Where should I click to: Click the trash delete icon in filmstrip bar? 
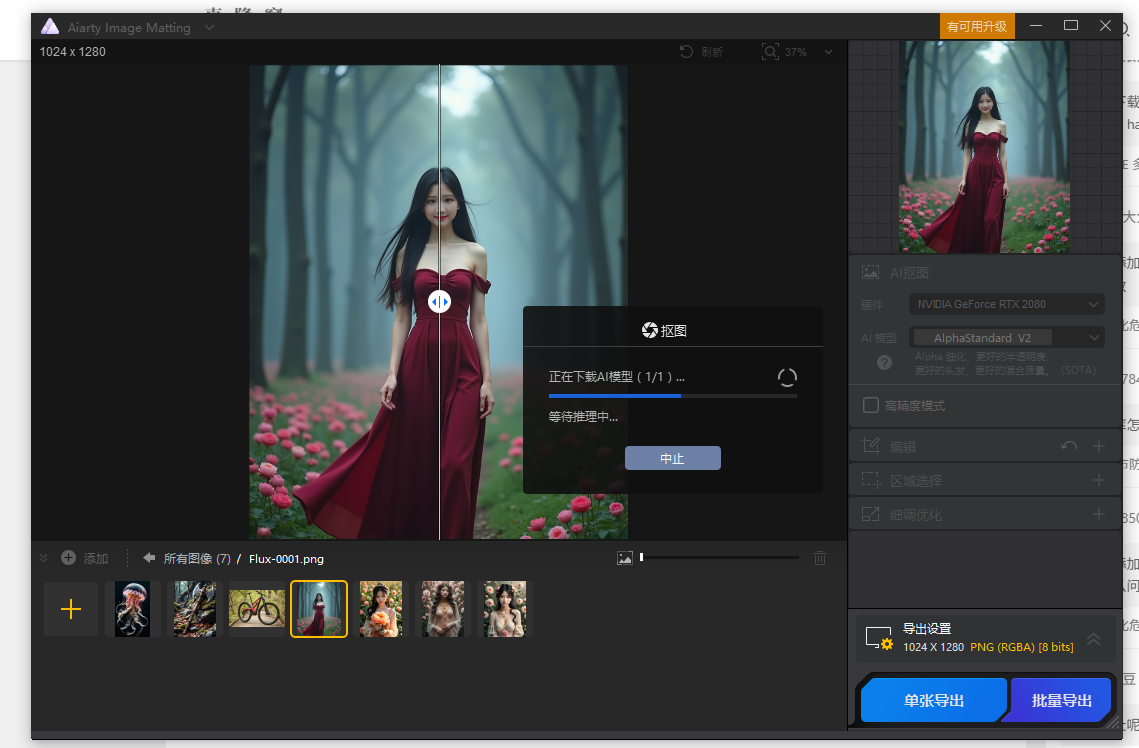(x=820, y=558)
